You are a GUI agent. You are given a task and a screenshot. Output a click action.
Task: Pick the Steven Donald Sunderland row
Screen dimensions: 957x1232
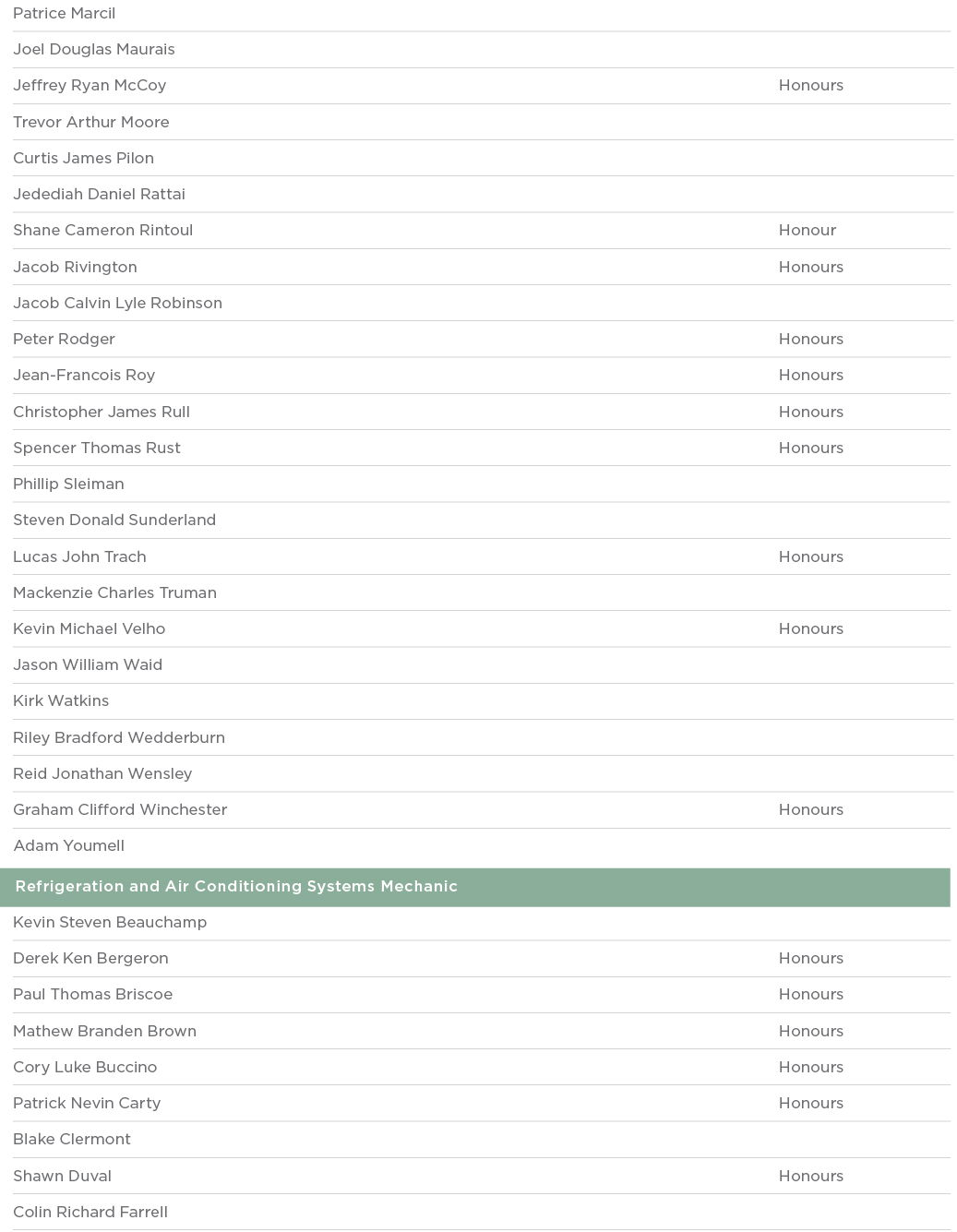pyautogui.click(x=114, y=520)
